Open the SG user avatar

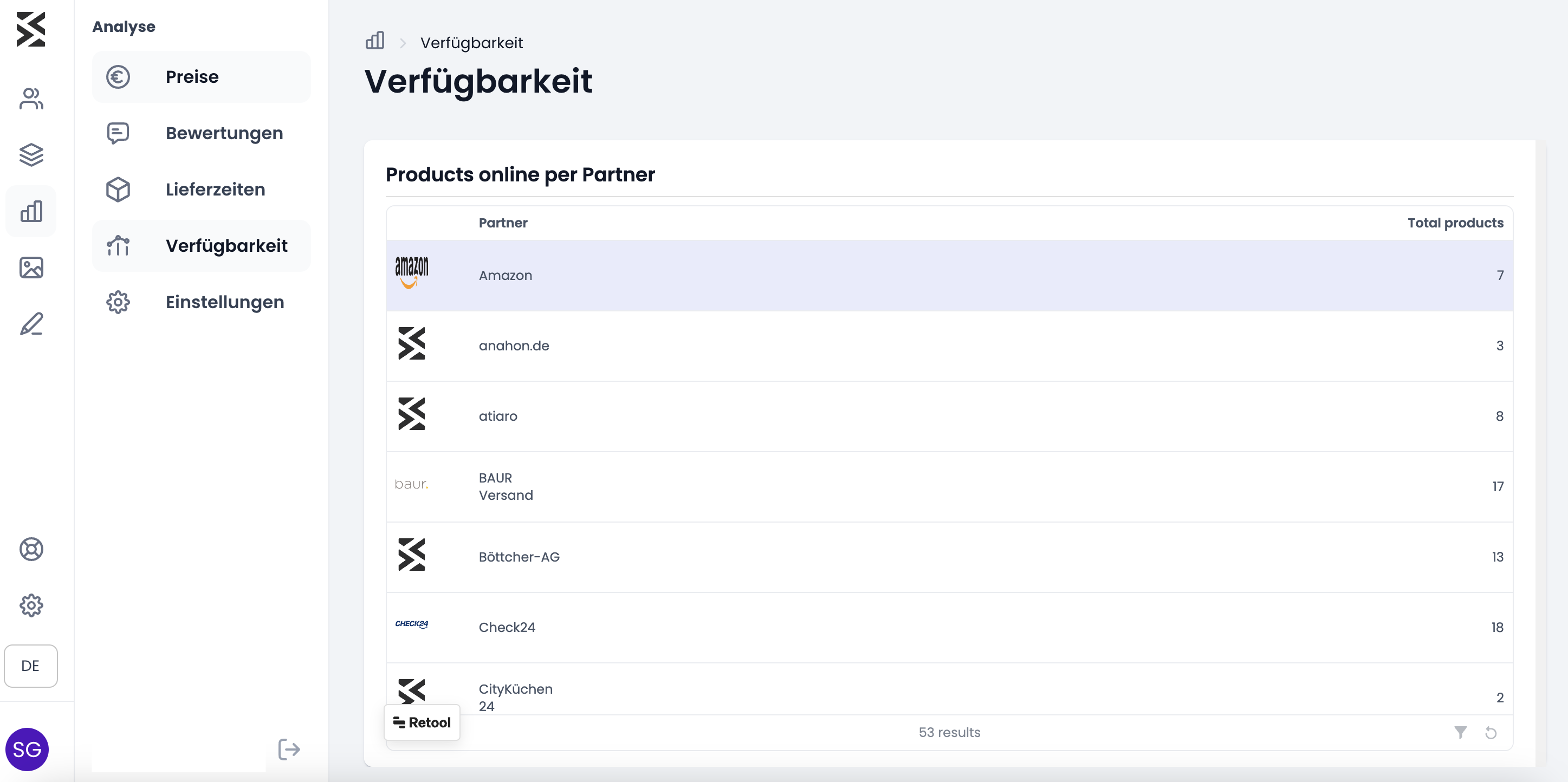27,749
